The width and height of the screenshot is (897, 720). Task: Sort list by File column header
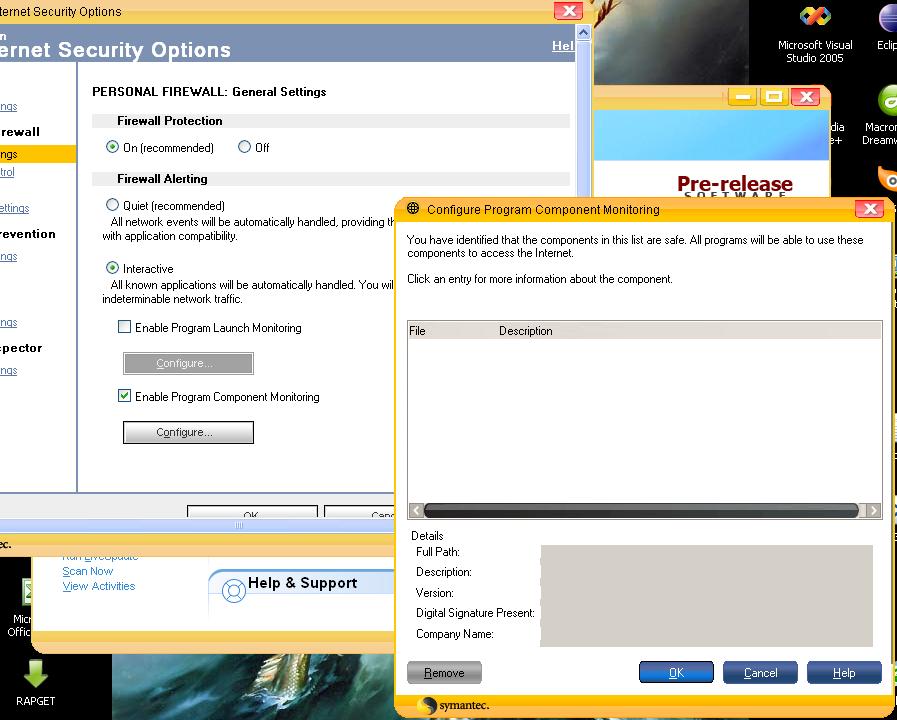(x=452, y=331)
